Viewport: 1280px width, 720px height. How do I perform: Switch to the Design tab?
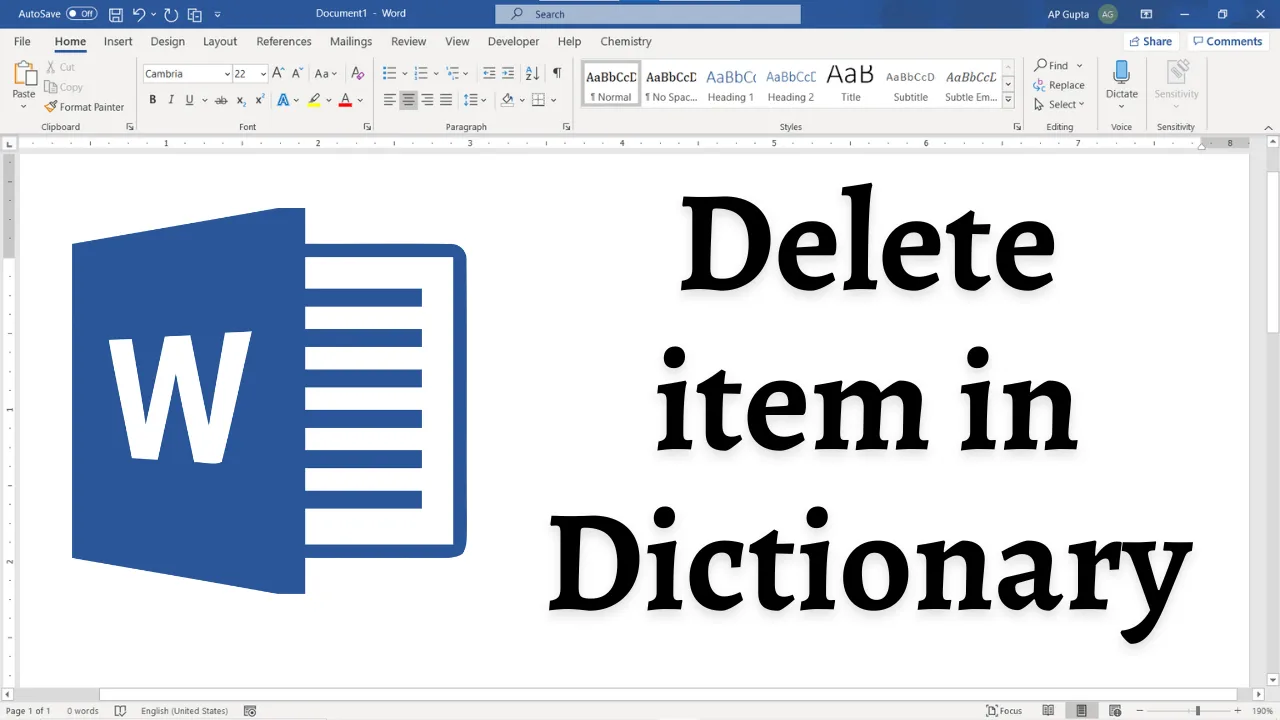tap(167, 41)
